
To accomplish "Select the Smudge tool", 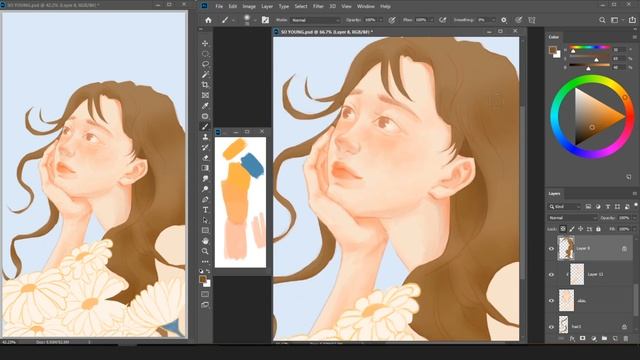I will [x=205, y=179].
